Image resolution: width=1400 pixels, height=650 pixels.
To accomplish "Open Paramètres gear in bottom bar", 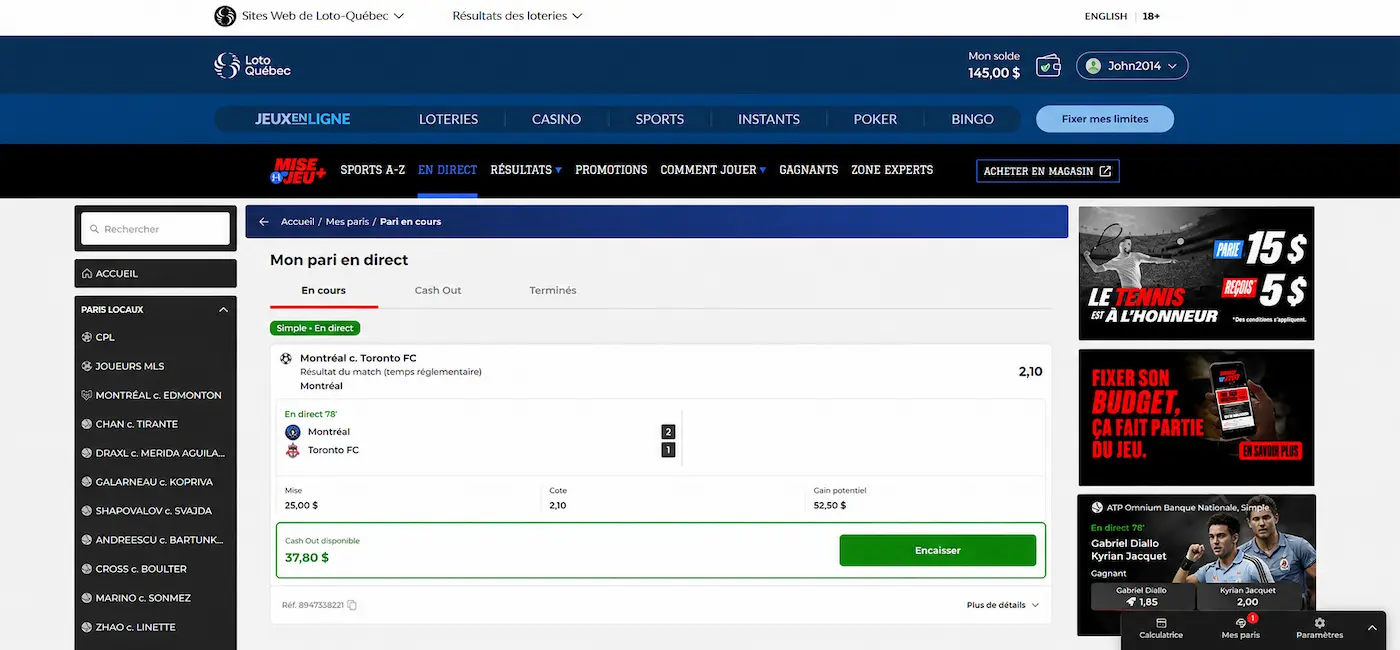I will (1319, 628).
